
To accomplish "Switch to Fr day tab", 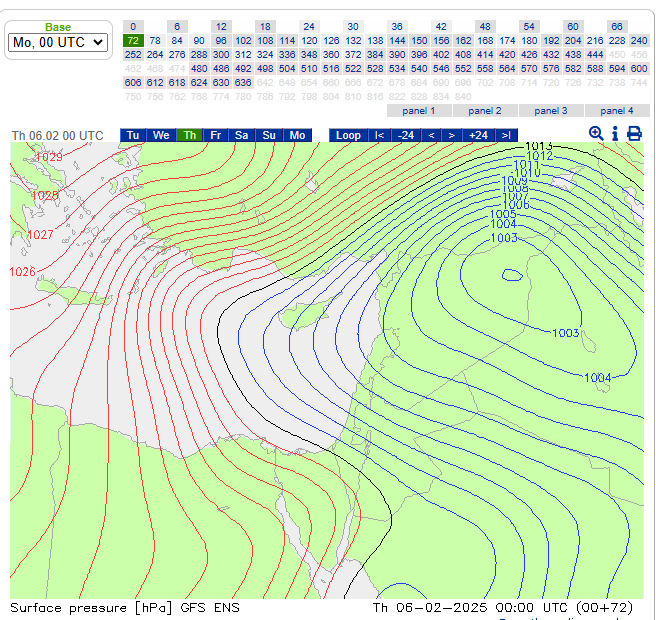I will click(x=215, y=135).
